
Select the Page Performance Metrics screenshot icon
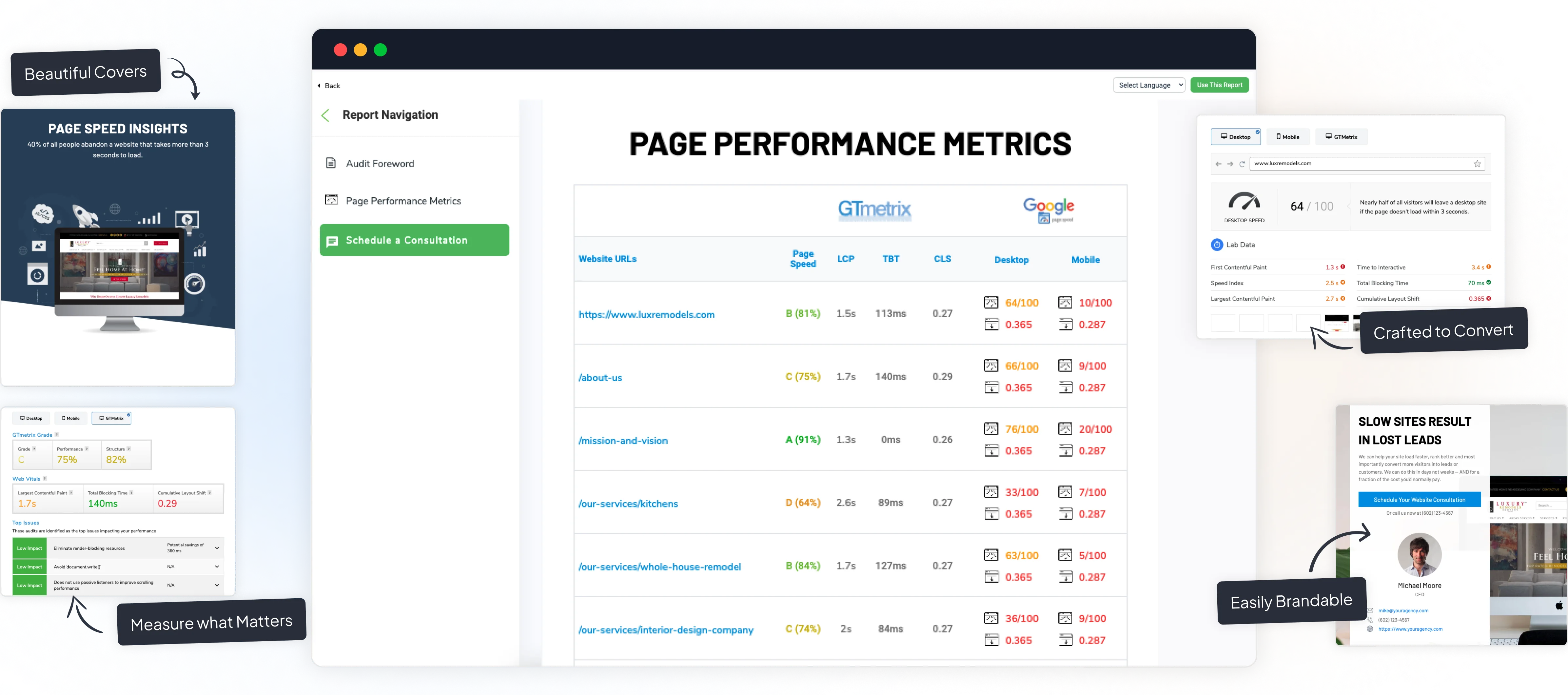(x=331, y=200)
